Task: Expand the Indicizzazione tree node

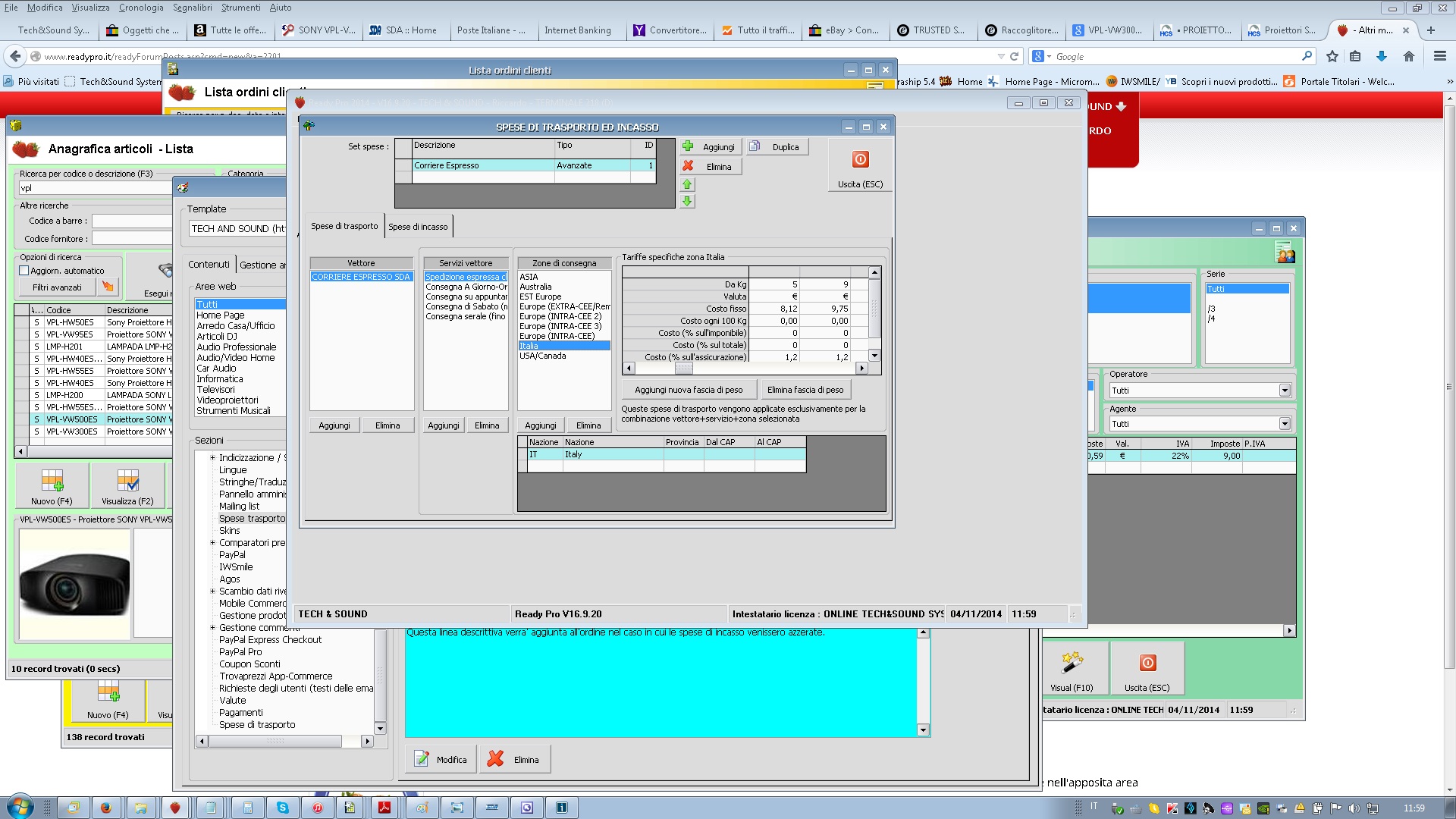Action: click(212, 458)
